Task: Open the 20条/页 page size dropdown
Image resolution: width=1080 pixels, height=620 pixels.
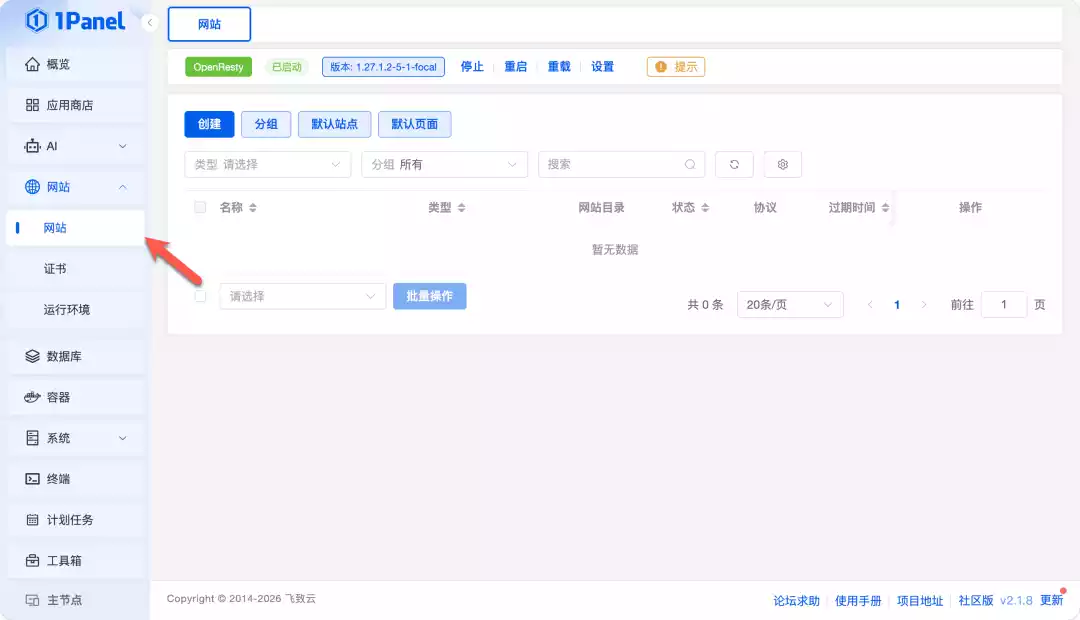Action: click(790, 304)
